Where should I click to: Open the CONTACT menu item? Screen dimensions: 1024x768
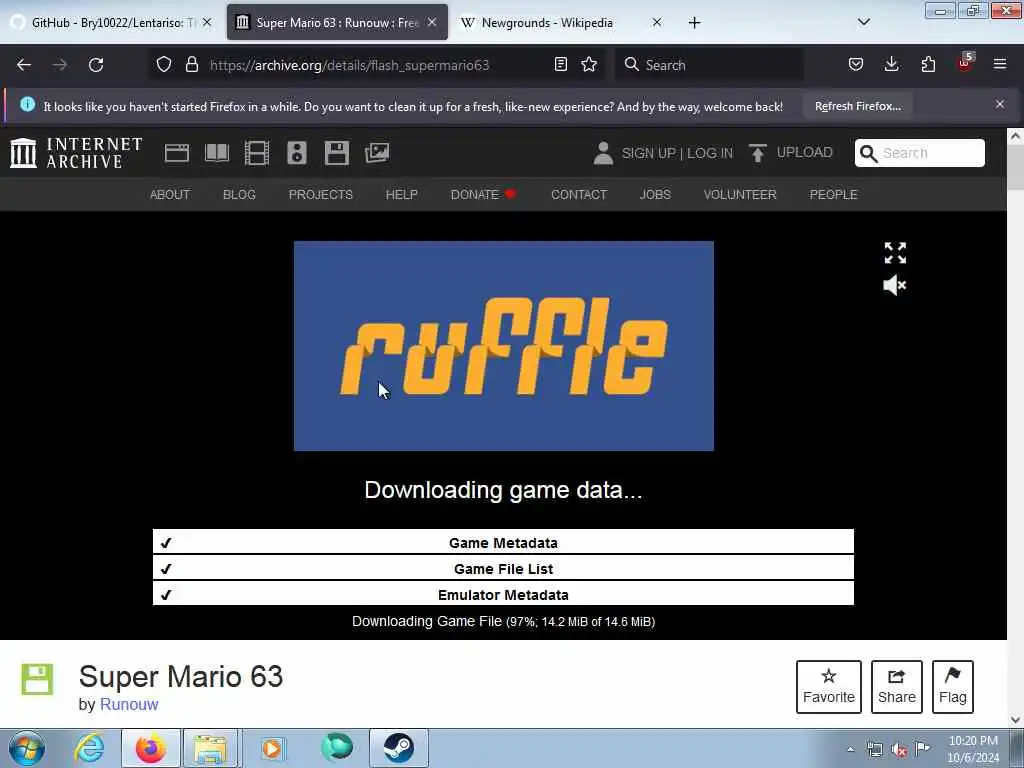[579, 195]
